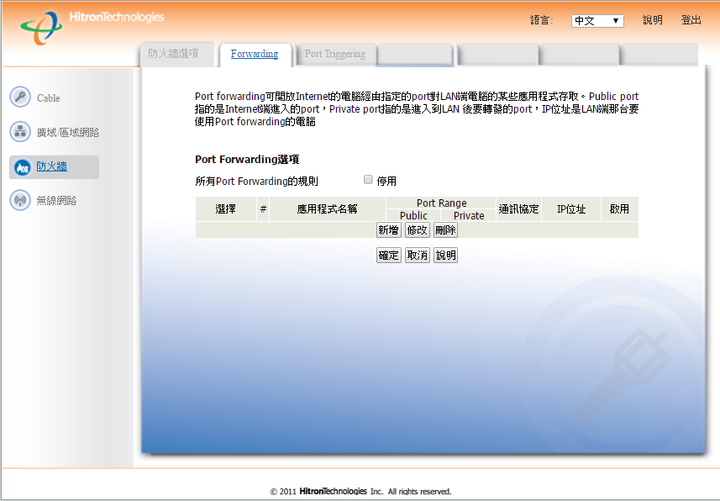Switch to the Port Triggering tab

(335, 54)
